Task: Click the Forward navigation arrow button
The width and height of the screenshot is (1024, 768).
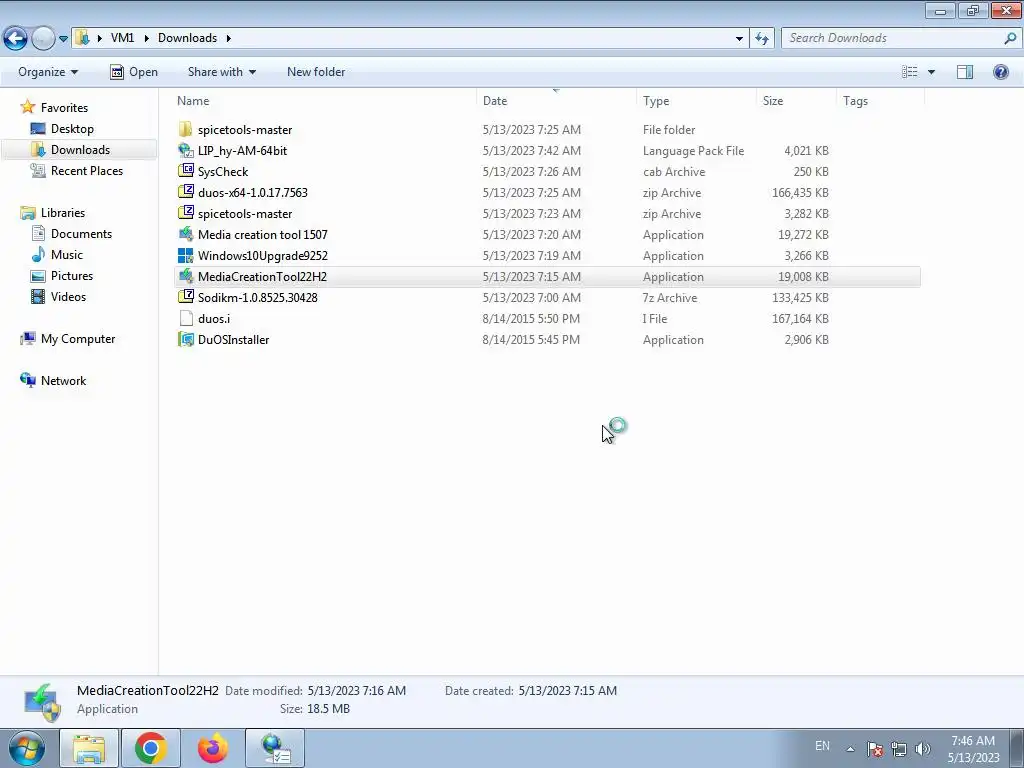Action: point(43,38)
